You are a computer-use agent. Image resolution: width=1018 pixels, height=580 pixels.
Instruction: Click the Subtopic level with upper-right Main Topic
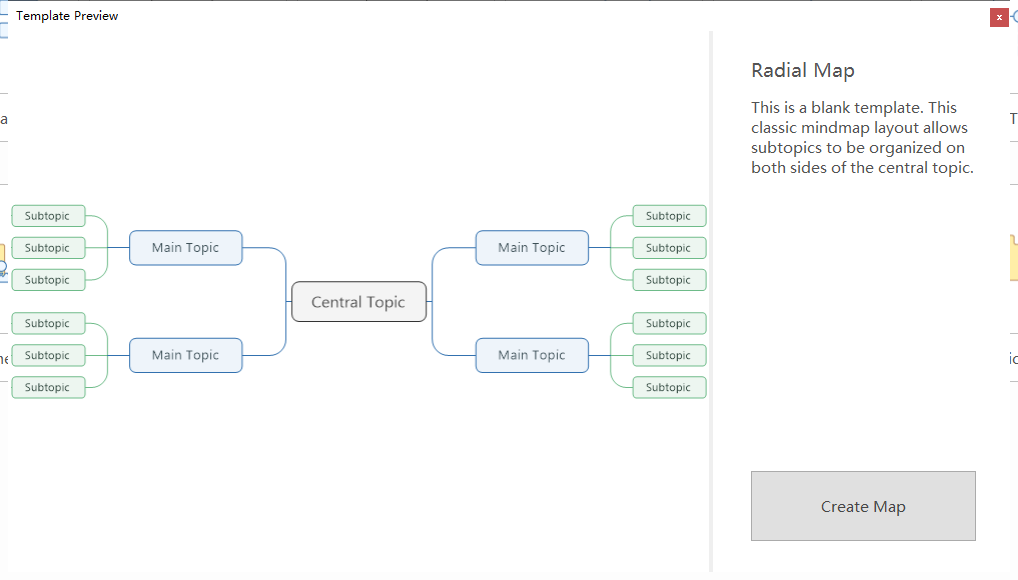[669, 247]
